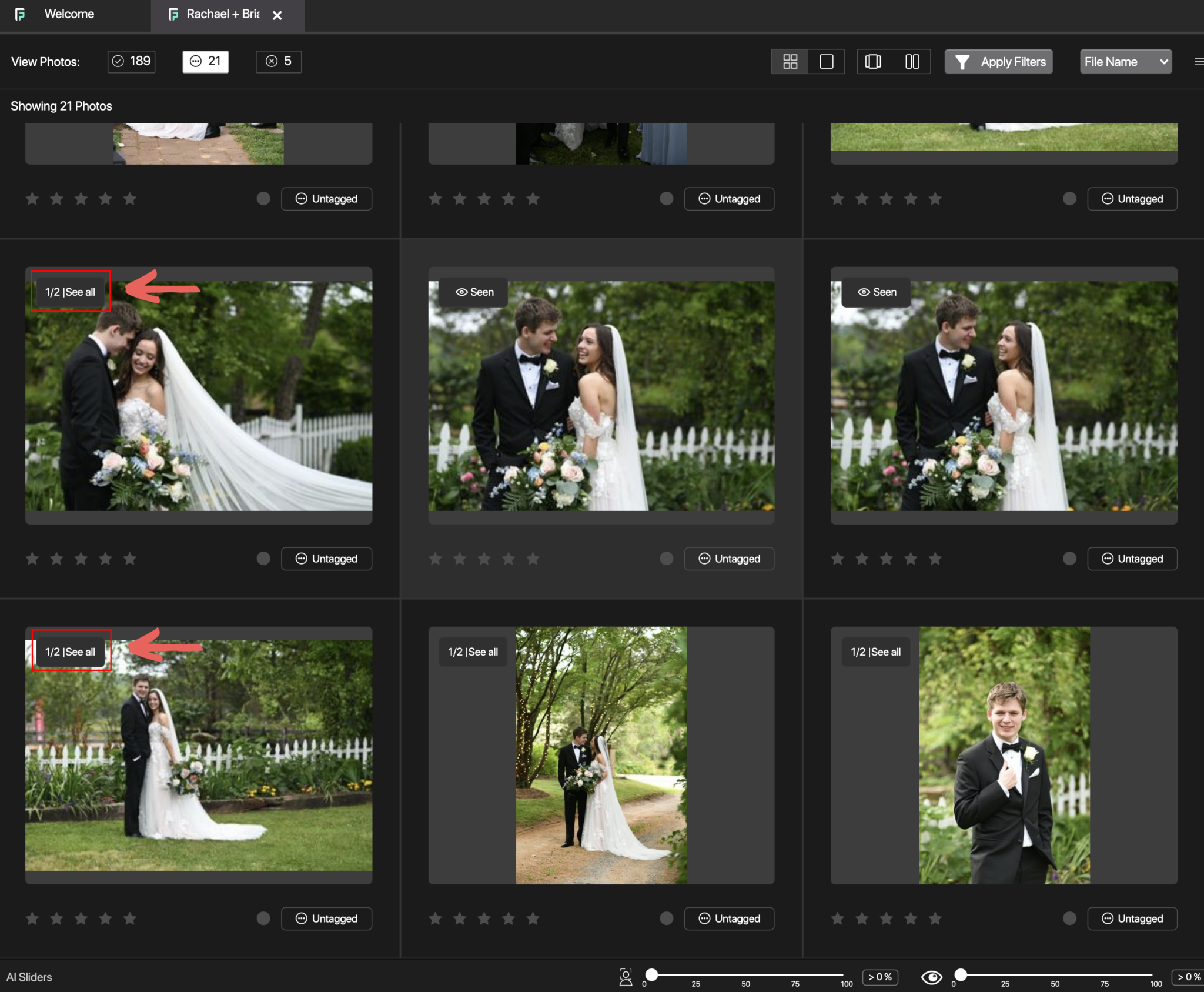1204x992 pixels.
Task: Expand the '1/2 See all' group on first photo
Action: [71, 291]
